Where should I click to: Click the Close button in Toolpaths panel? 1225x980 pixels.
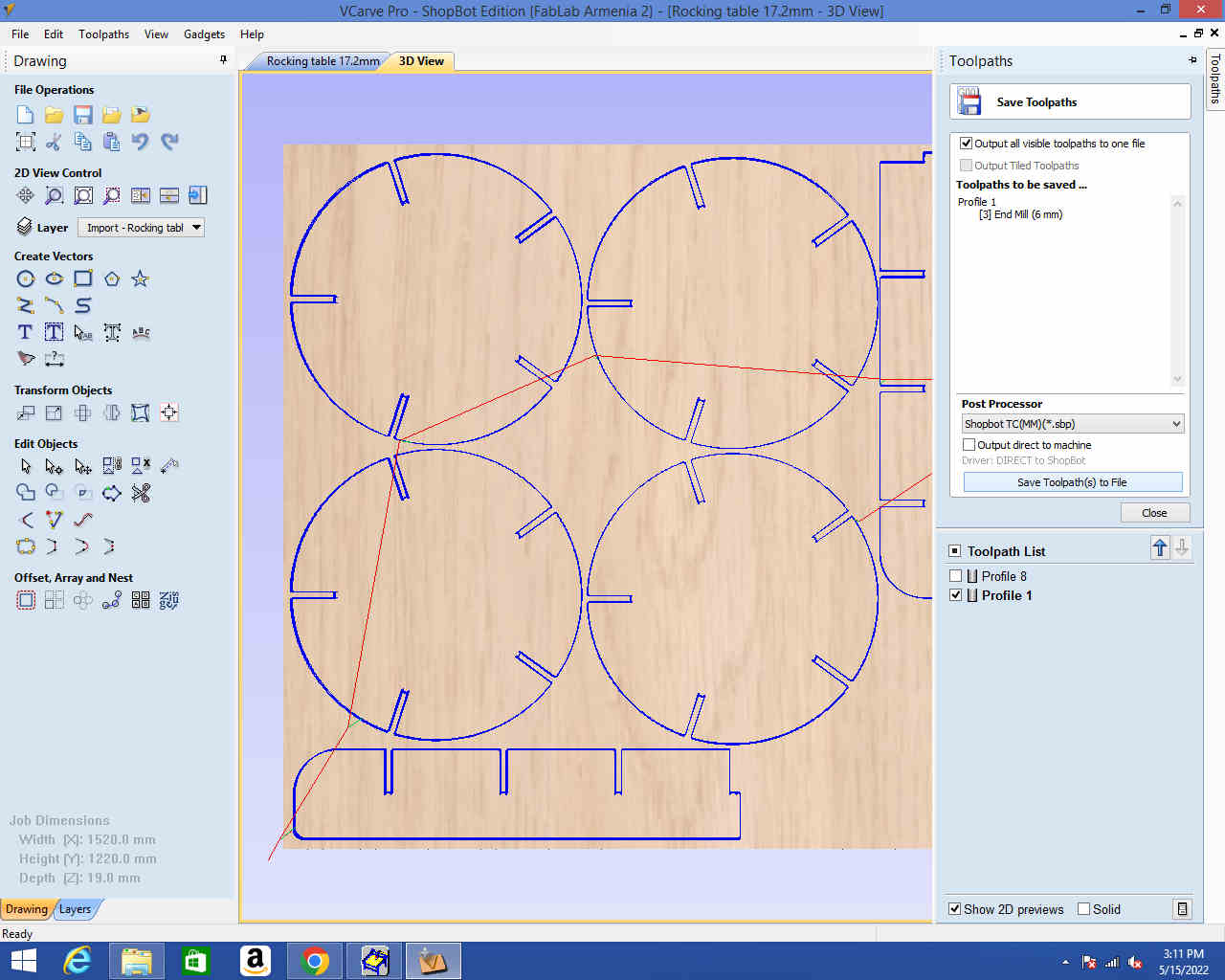click(x=1154, y=513)
